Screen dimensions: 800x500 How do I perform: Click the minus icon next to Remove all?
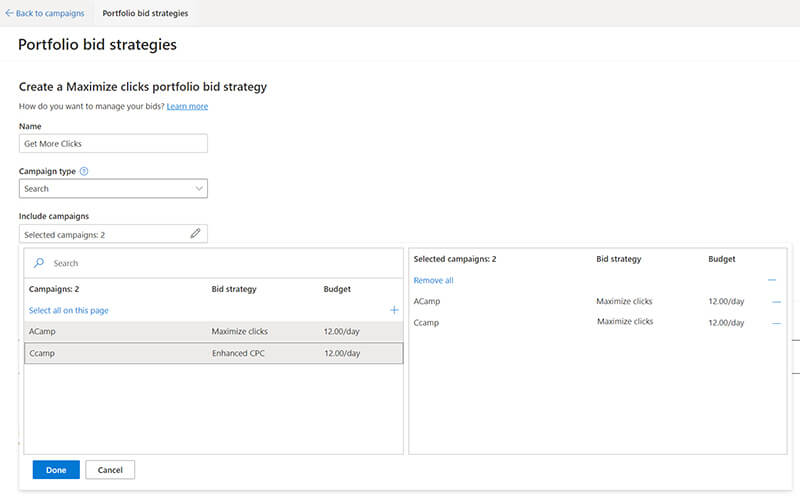click(x=772, y=280)
